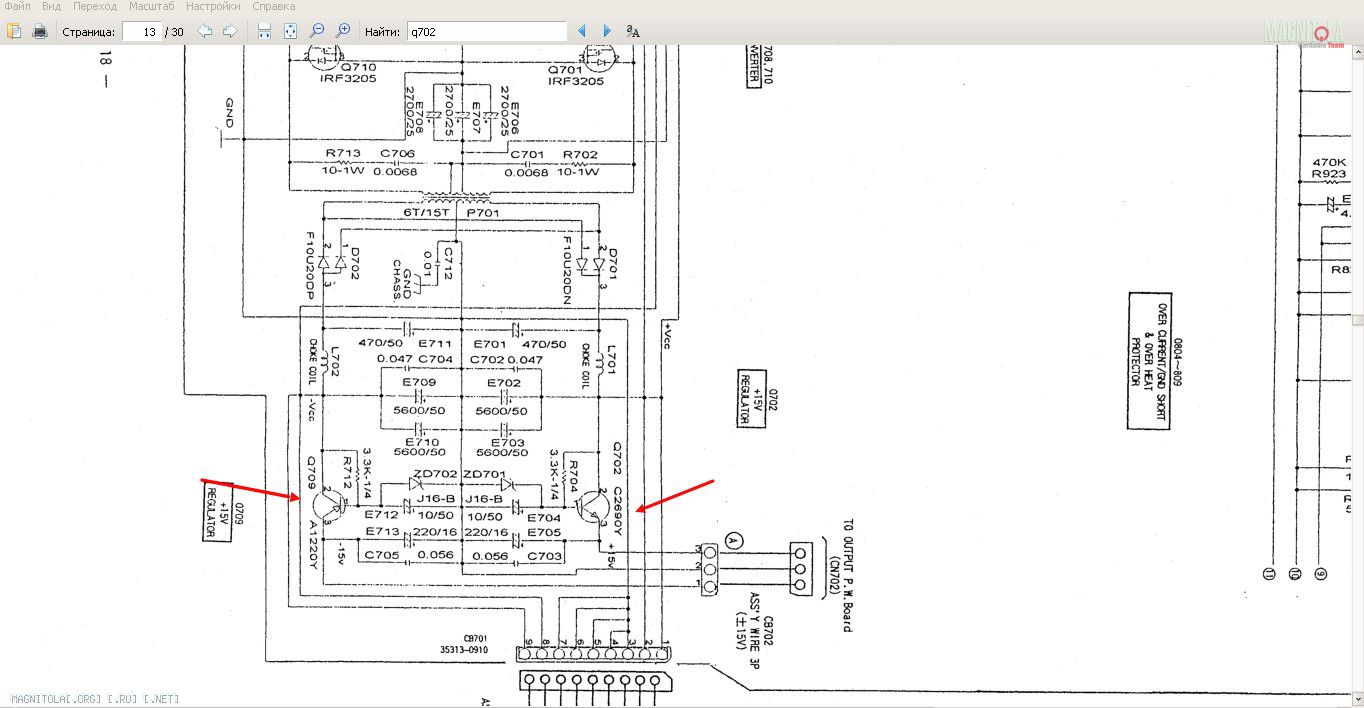The height and width of the screenshot is (708, 1364).
Task: Find next search match arrow
Action: 606,31
